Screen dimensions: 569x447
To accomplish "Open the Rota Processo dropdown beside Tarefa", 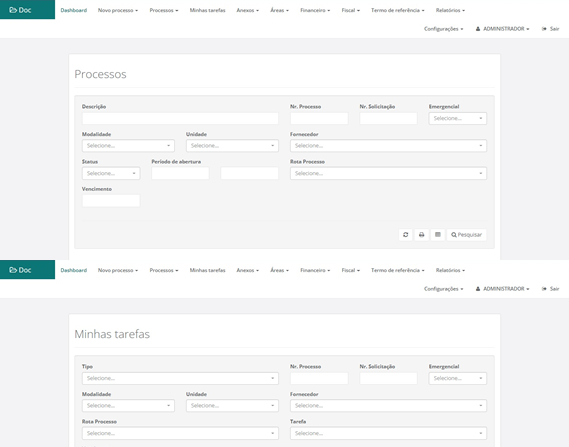I will tap(180, 433).
